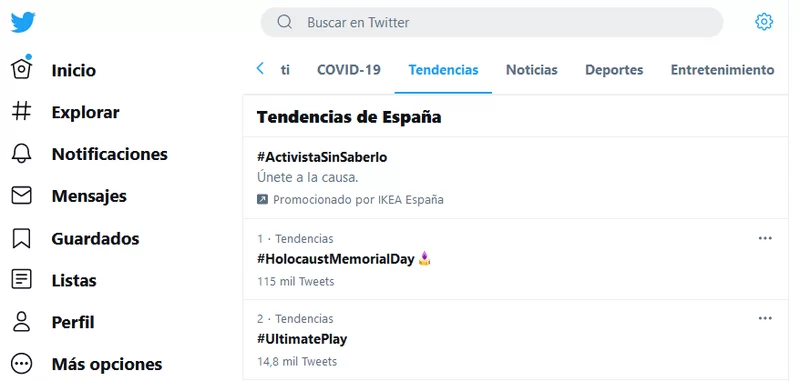Open options for #HolocaustMemorialDay trend
This screenshot has height=381, width=800.
coord(765,238)
